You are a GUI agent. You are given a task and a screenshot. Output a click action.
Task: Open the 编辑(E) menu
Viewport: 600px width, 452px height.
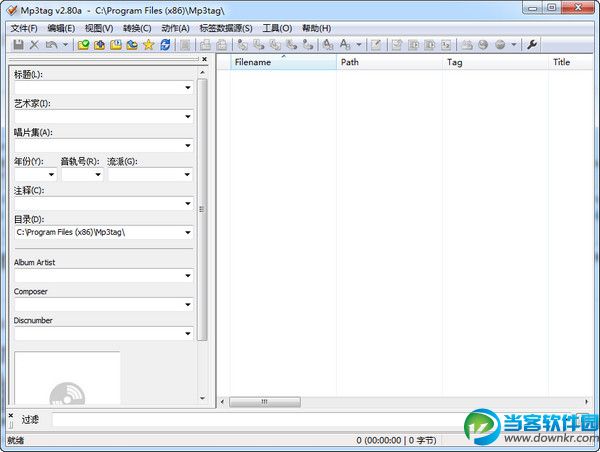click(61, 28)
